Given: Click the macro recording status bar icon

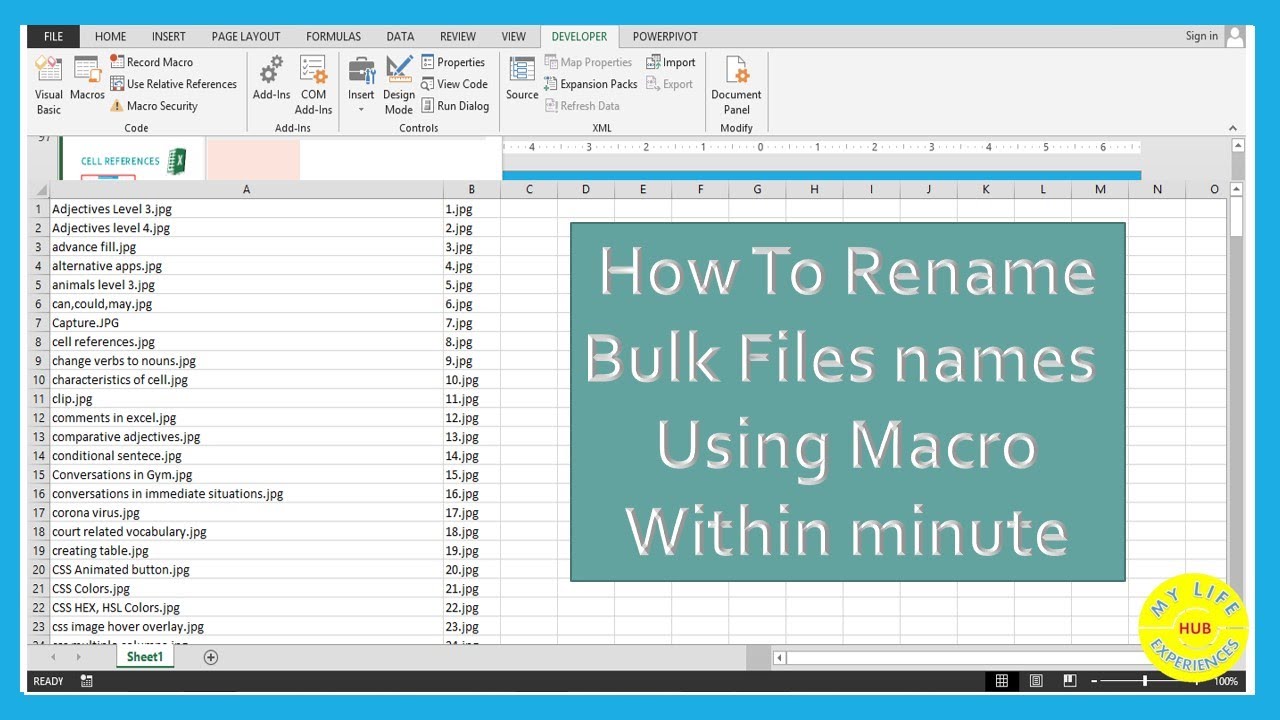Looking at the screenshot, I should (87, 681).
